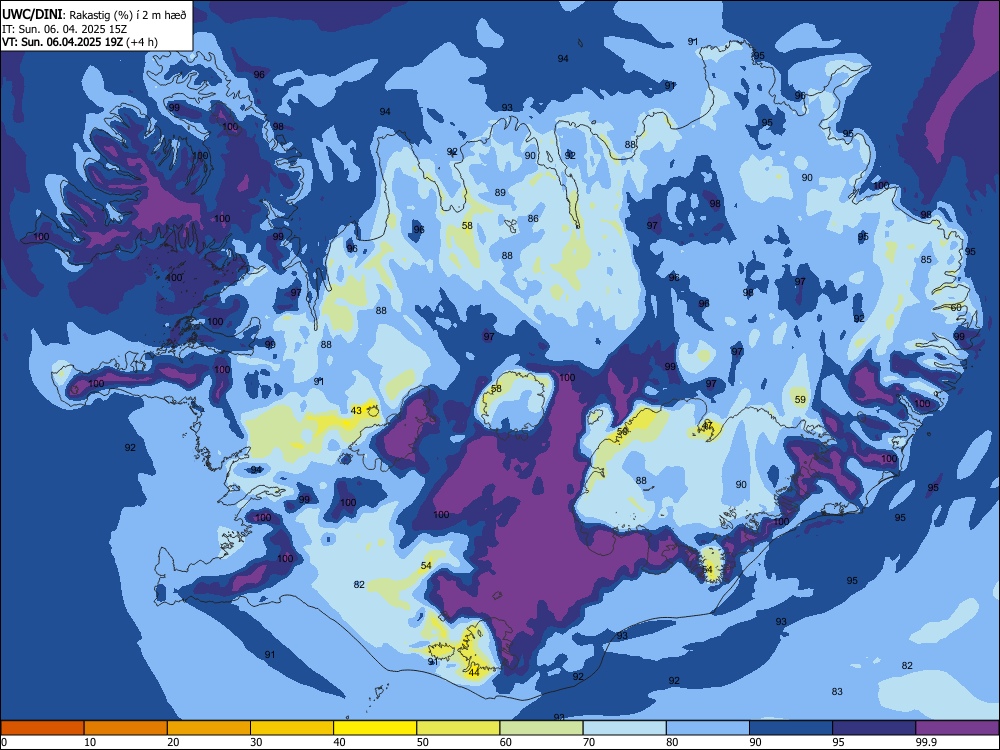Click the 'UWC/DINI' title text
This screenshot has width=1000, height=750.
(32, 14)
